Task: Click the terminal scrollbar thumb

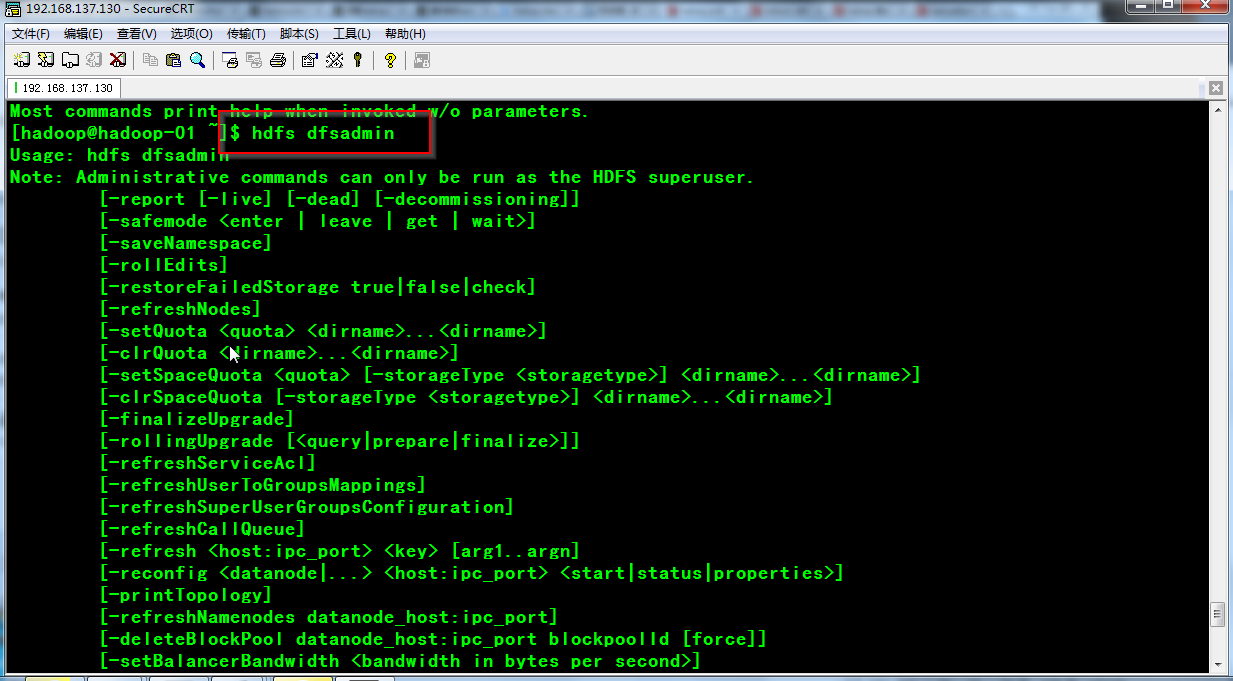Action: (1217, 613)
